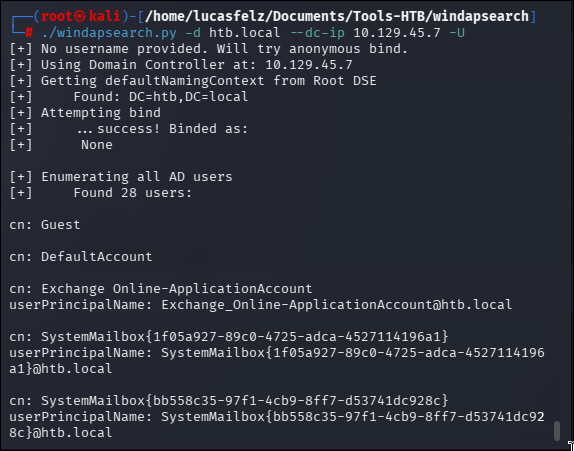
Task: Click the red # prompt symbol
Action: (29, 33)
